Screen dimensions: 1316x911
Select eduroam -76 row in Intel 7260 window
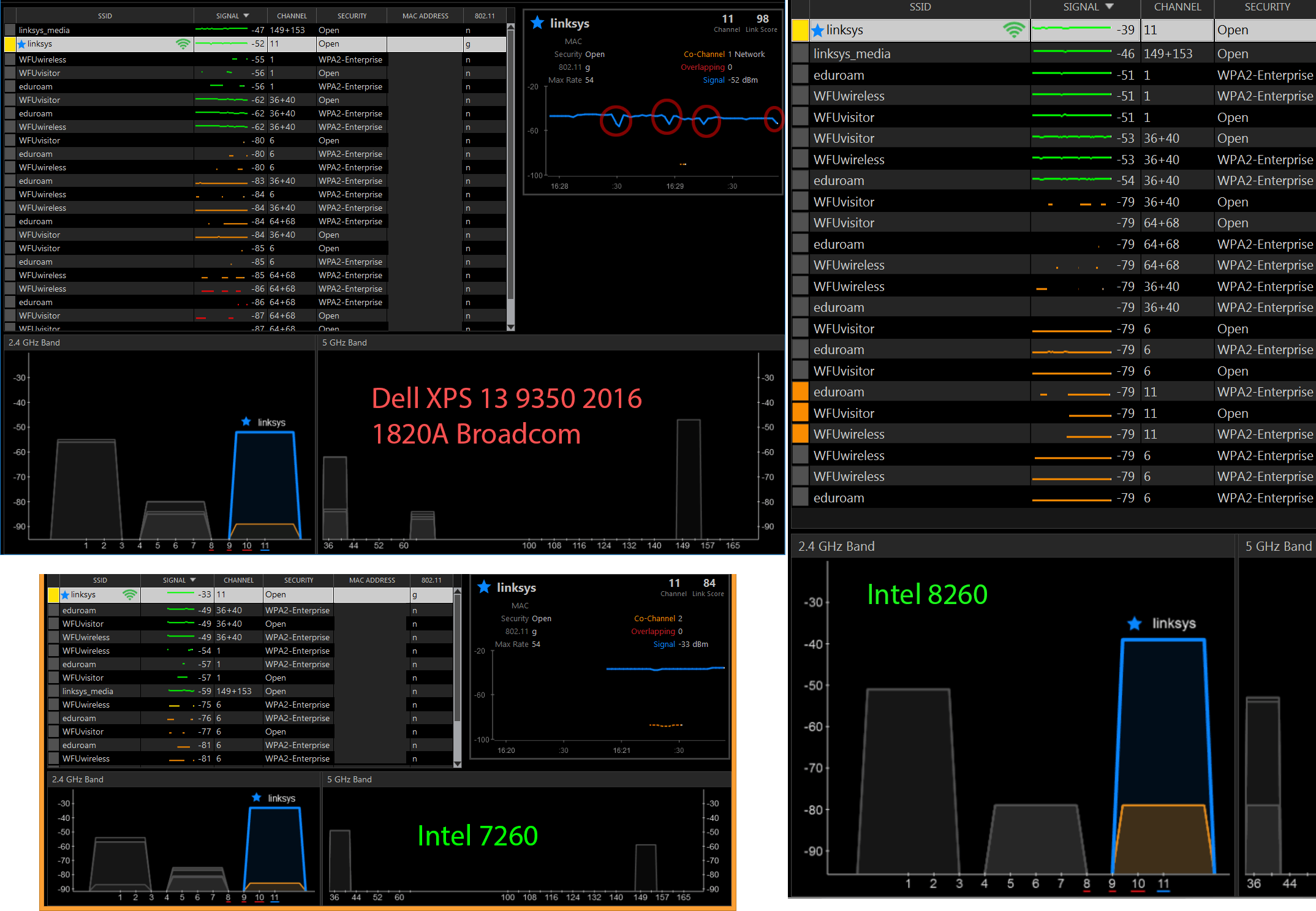click(251, 718)
